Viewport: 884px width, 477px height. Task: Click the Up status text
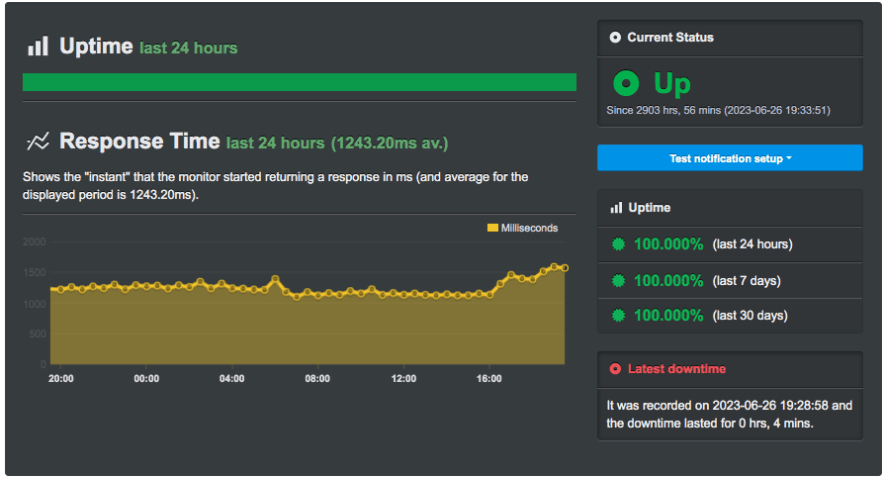click(672, 83)
